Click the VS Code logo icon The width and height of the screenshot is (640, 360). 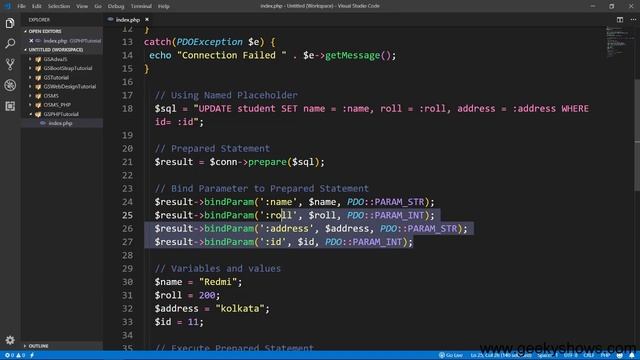click(x=7, y=6)
